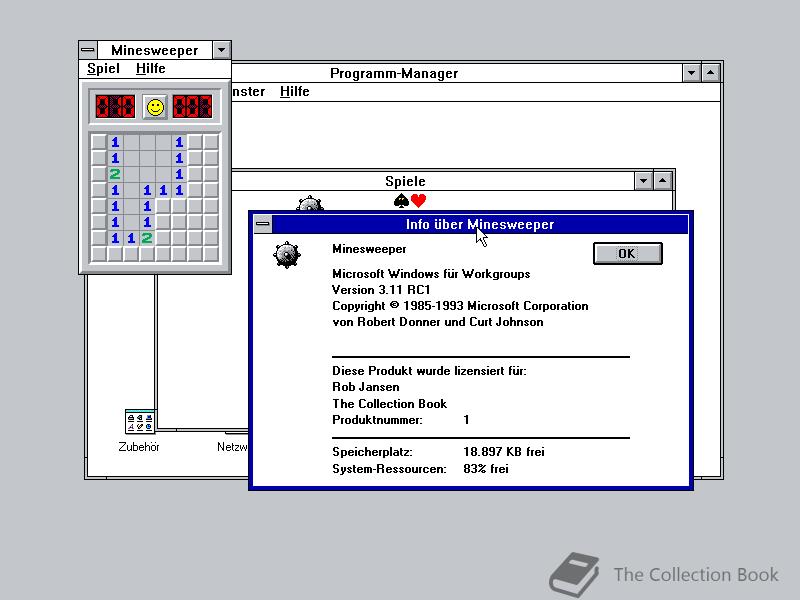Click the 'Speicherplatz:' label
800x600 pixels.
(x=372, y=452)
